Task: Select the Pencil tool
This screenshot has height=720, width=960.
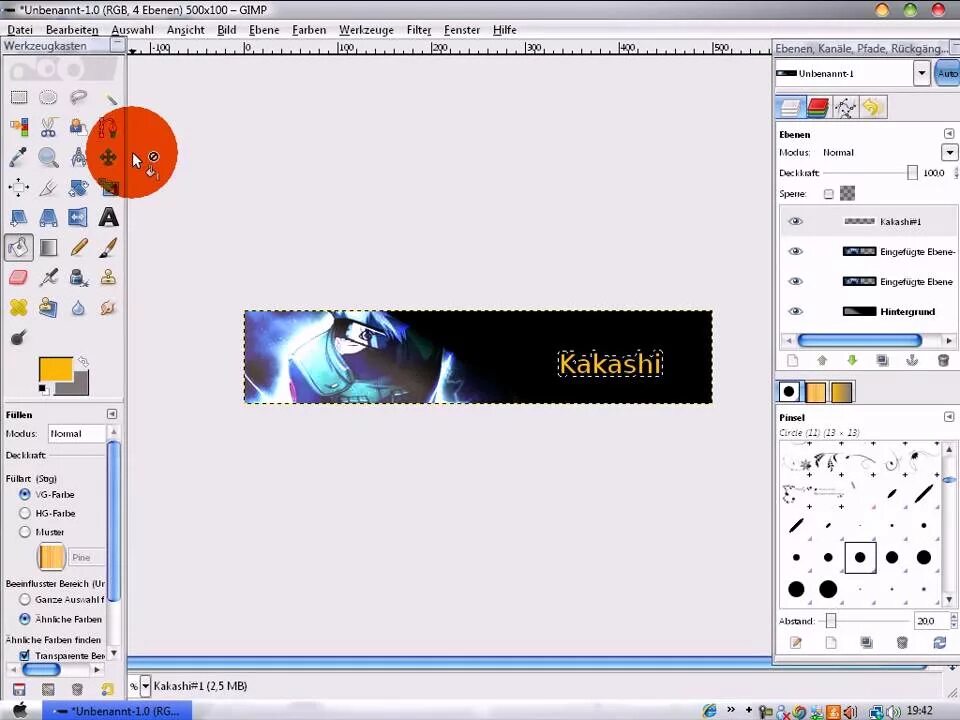Action: coord(78,247)
